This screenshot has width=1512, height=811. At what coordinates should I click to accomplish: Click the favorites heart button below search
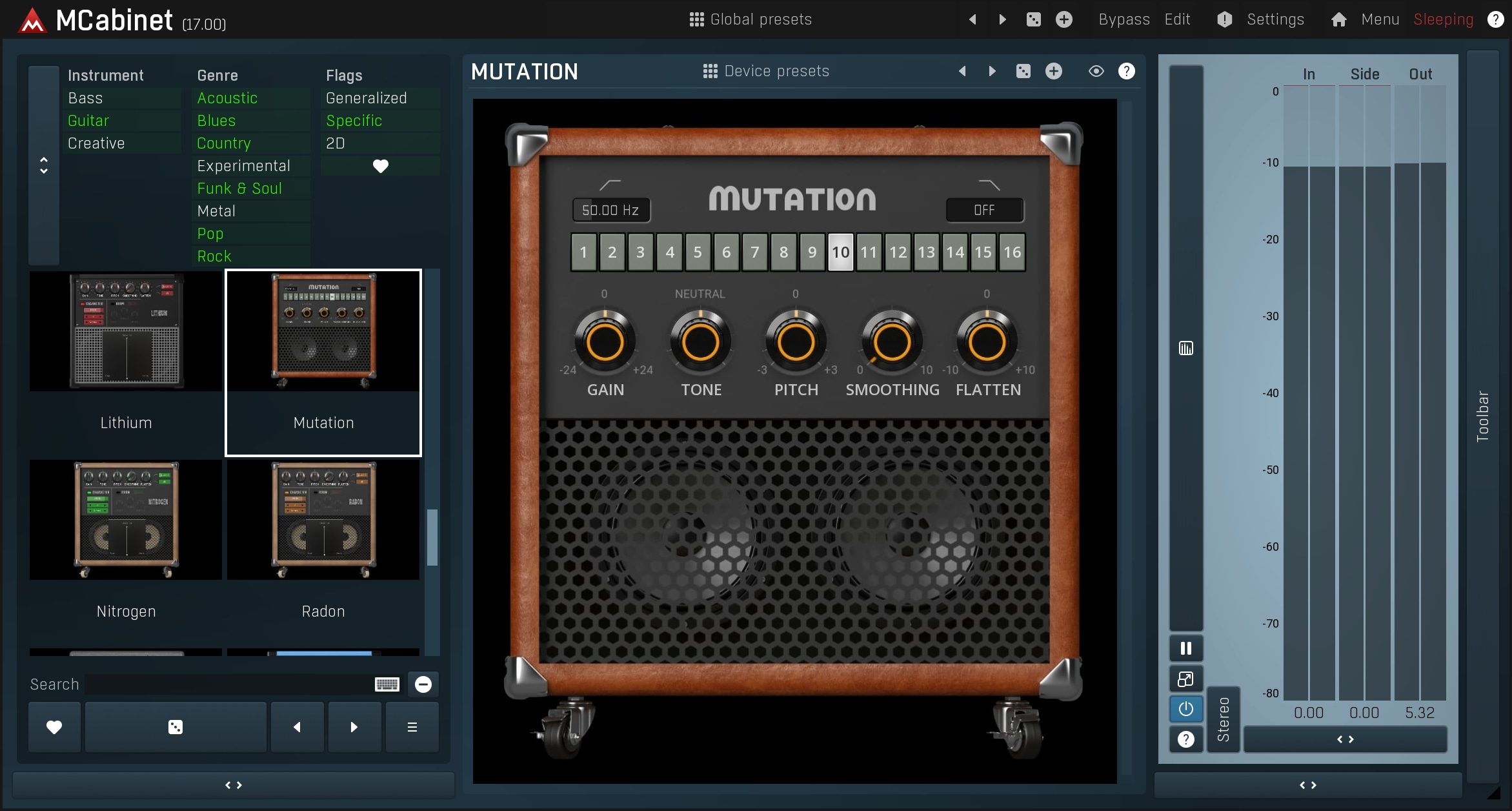54,727
